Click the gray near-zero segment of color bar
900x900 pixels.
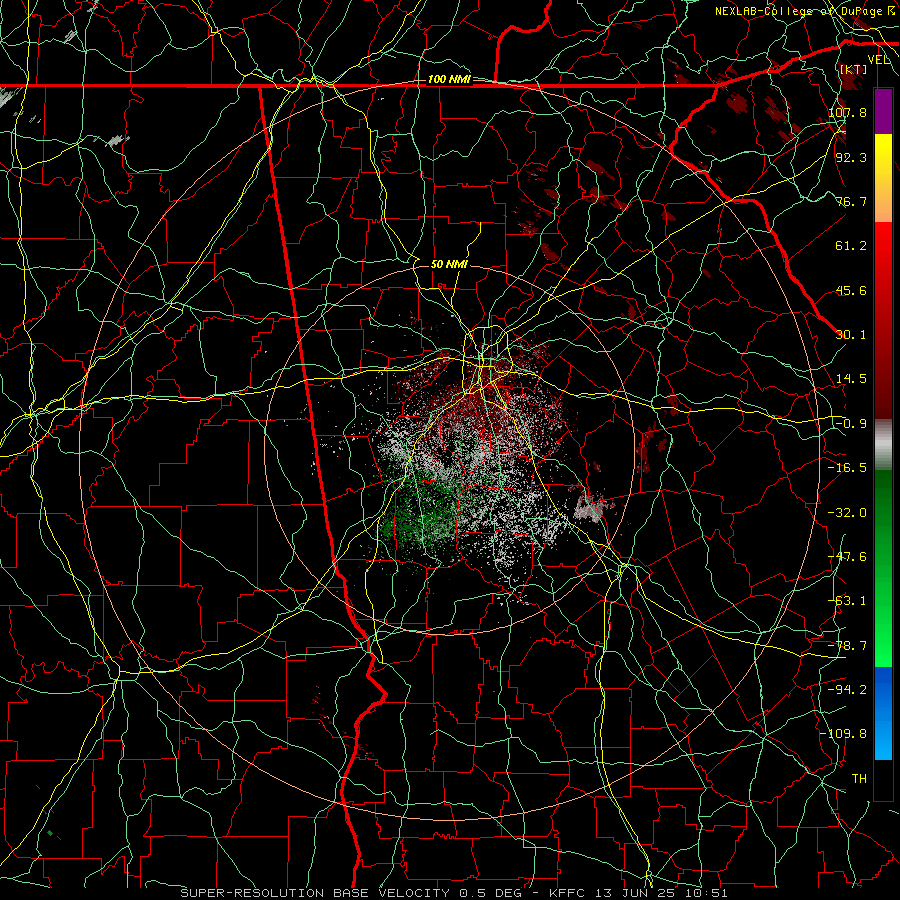[883, 445]
